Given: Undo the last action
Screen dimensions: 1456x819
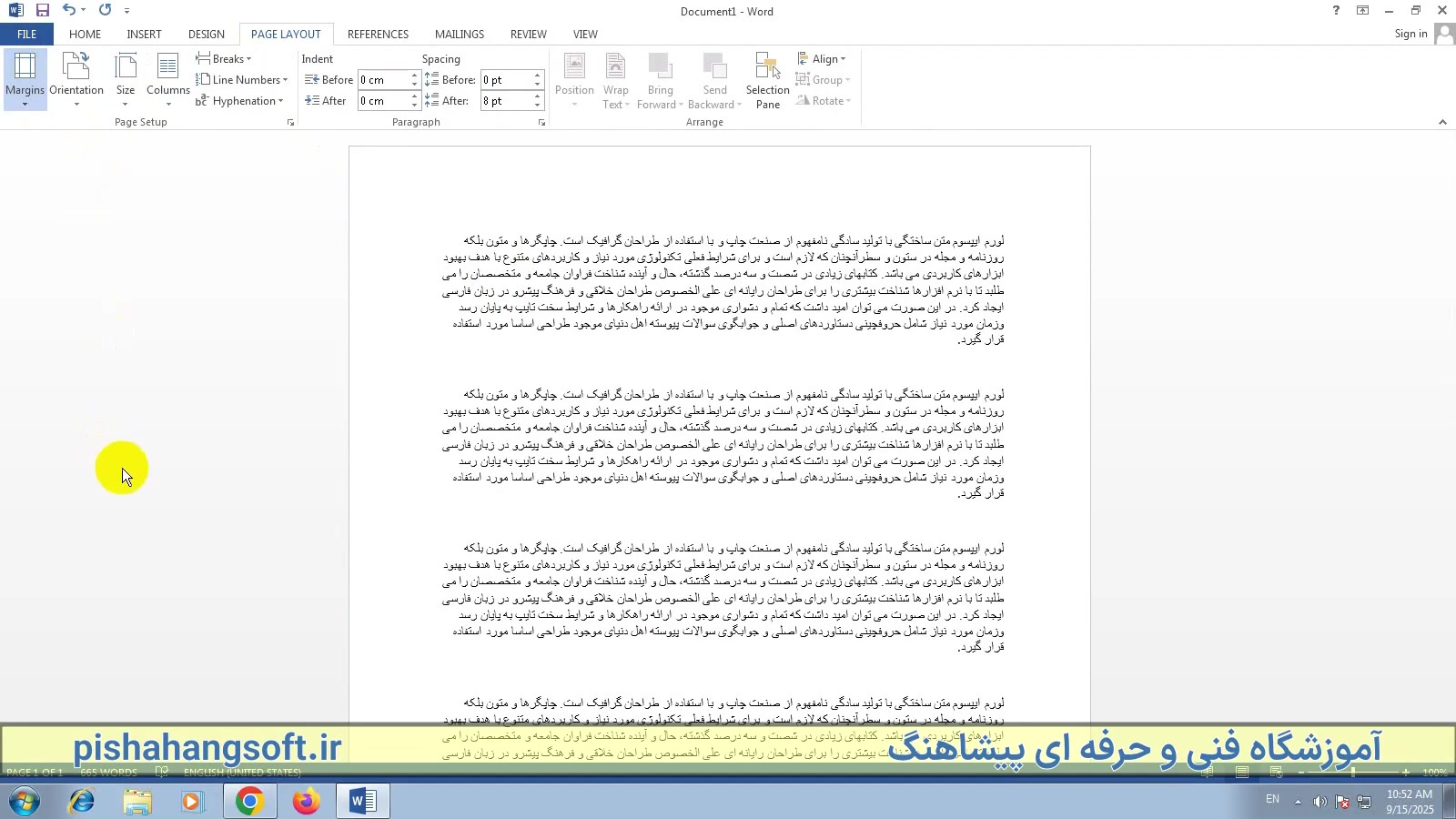Looking at the screenshot, I should point(69,11).
